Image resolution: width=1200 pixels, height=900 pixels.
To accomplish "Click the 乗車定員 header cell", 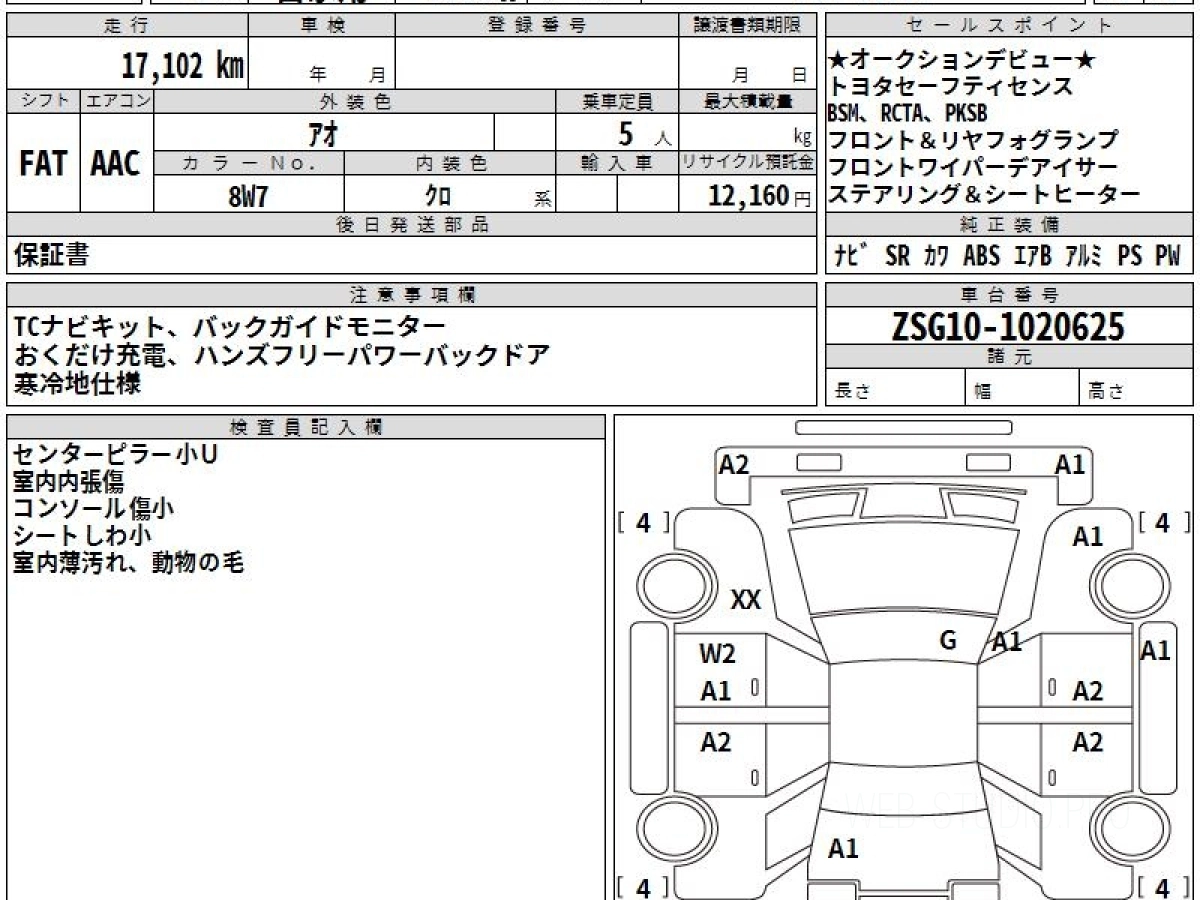I will pos(617,102).
